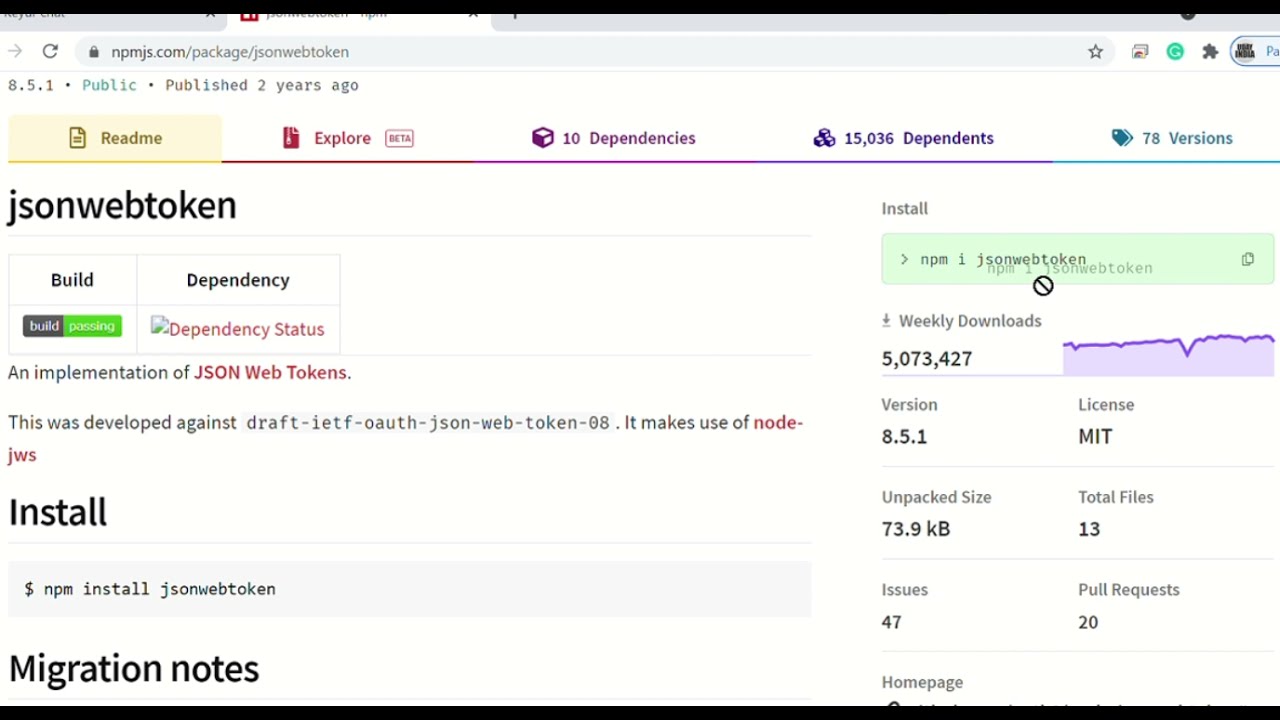Click the screenshot extension icon beside Grammarly

click(x=1140, y=52)
